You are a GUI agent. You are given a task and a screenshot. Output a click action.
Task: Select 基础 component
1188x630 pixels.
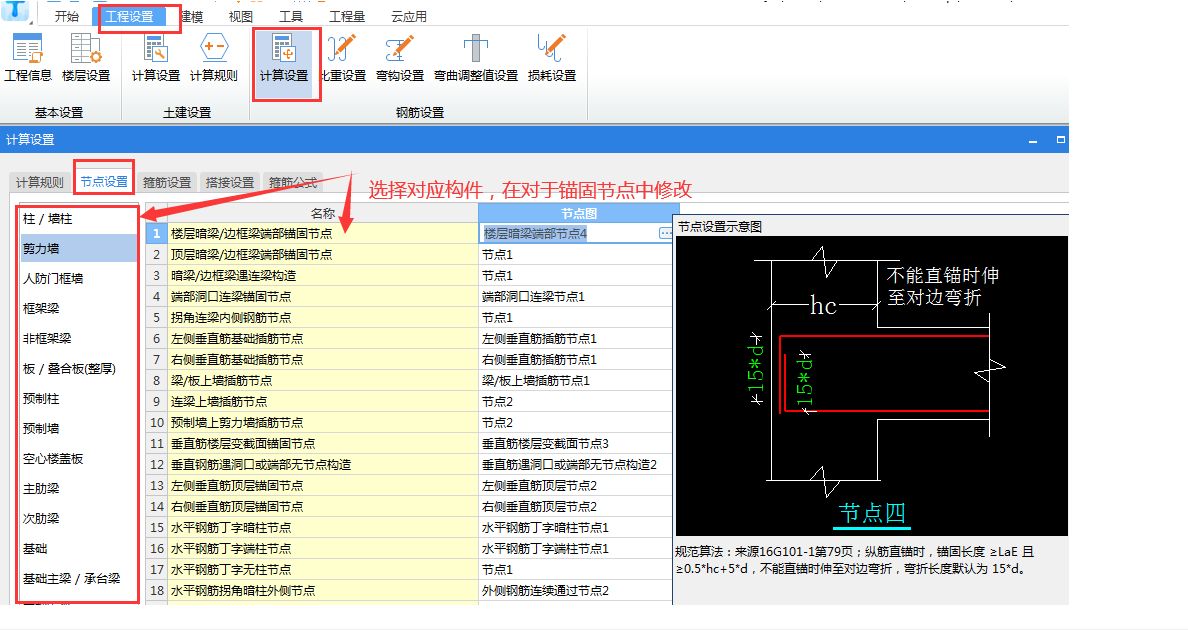click(x=79, y=548)
